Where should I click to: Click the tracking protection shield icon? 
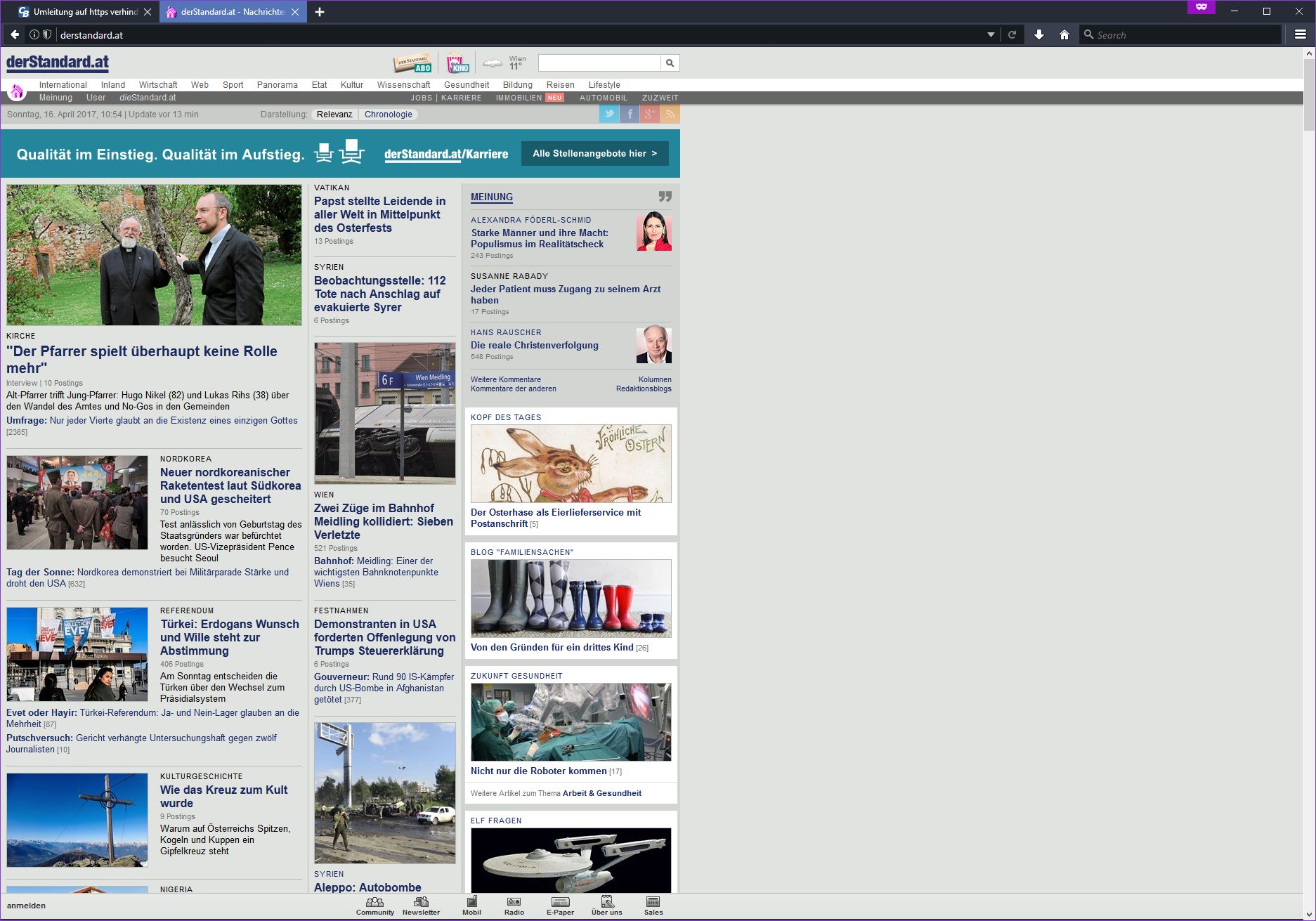pos(47,34)
